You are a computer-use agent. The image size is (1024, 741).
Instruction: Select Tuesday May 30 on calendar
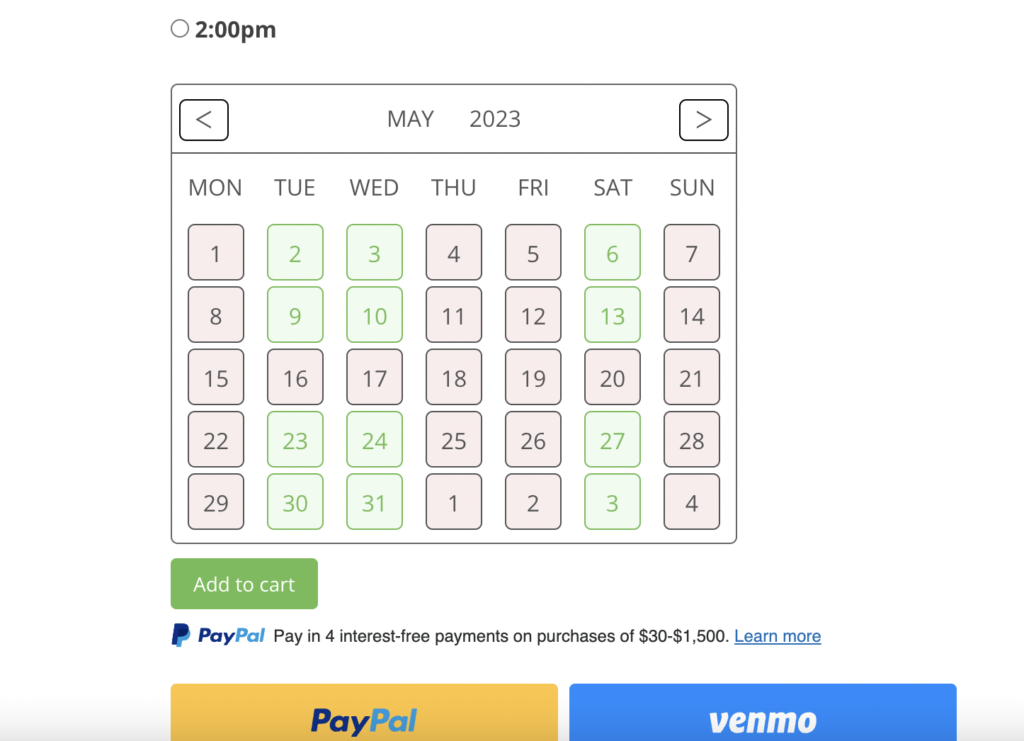(295, 502)
